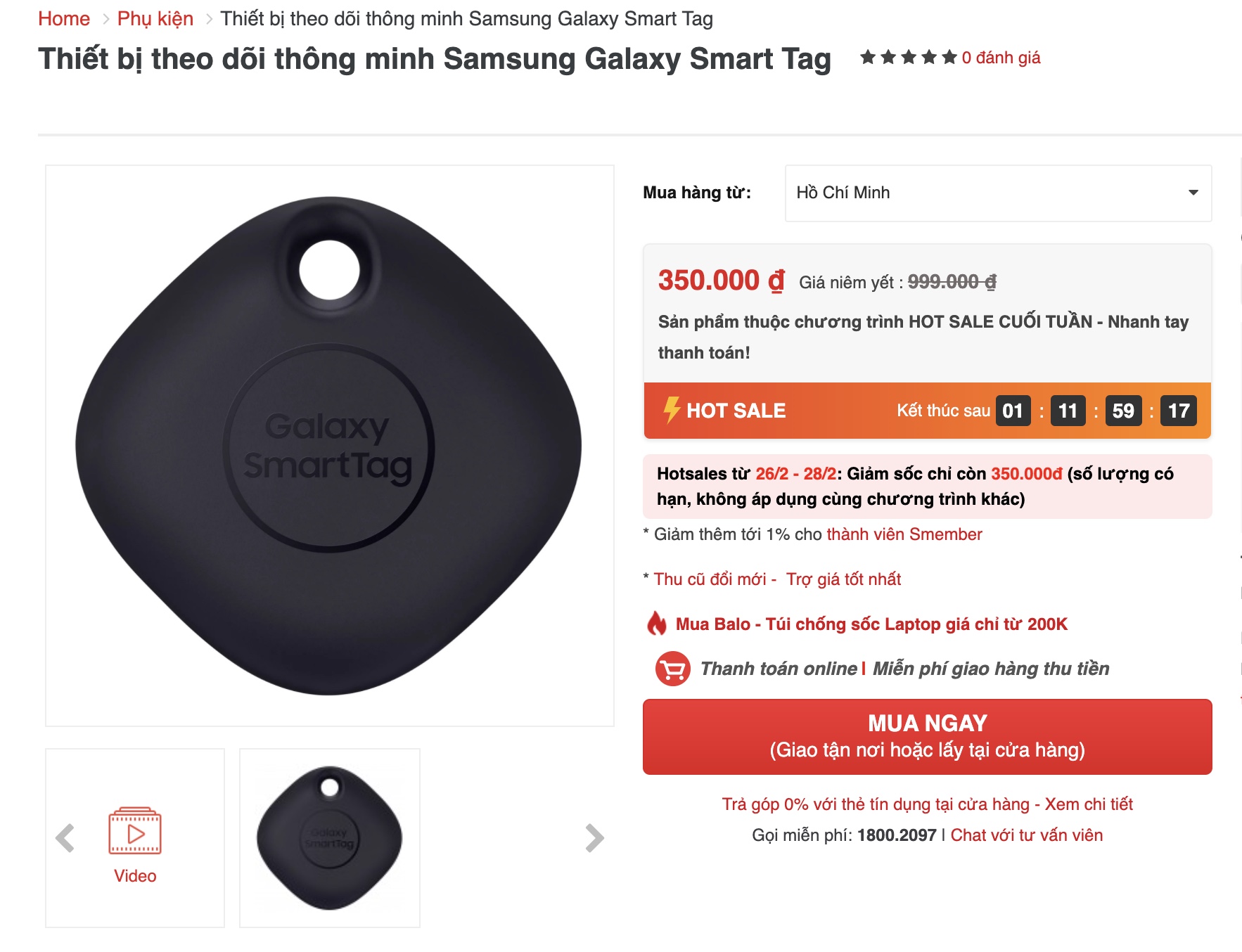Expand the Hồ Chí Minh city dropdown
The width and height of the screenshot is (1242, 952).
pos(998,193)
